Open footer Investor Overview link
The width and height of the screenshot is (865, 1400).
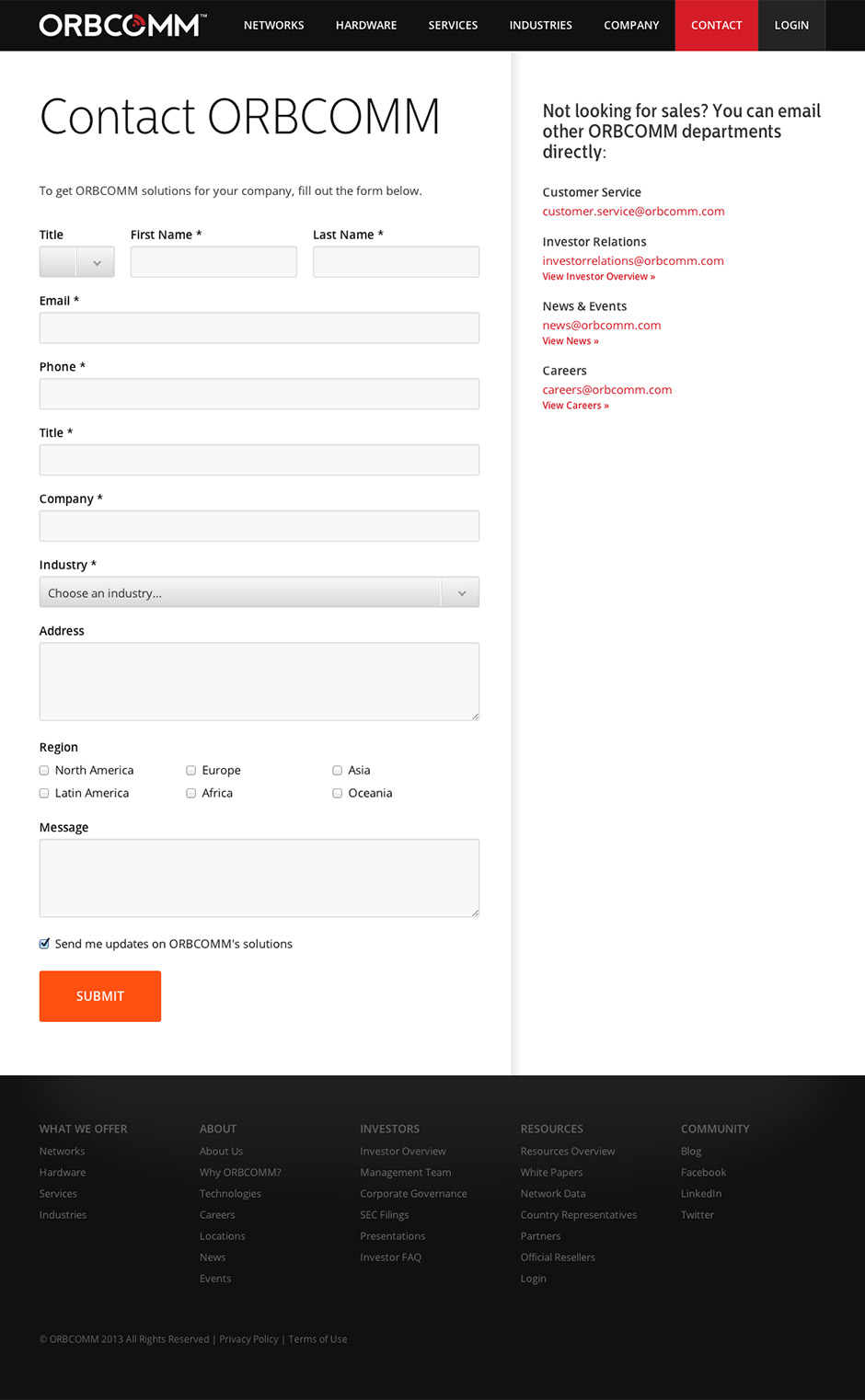click(x=403, y=1152)
